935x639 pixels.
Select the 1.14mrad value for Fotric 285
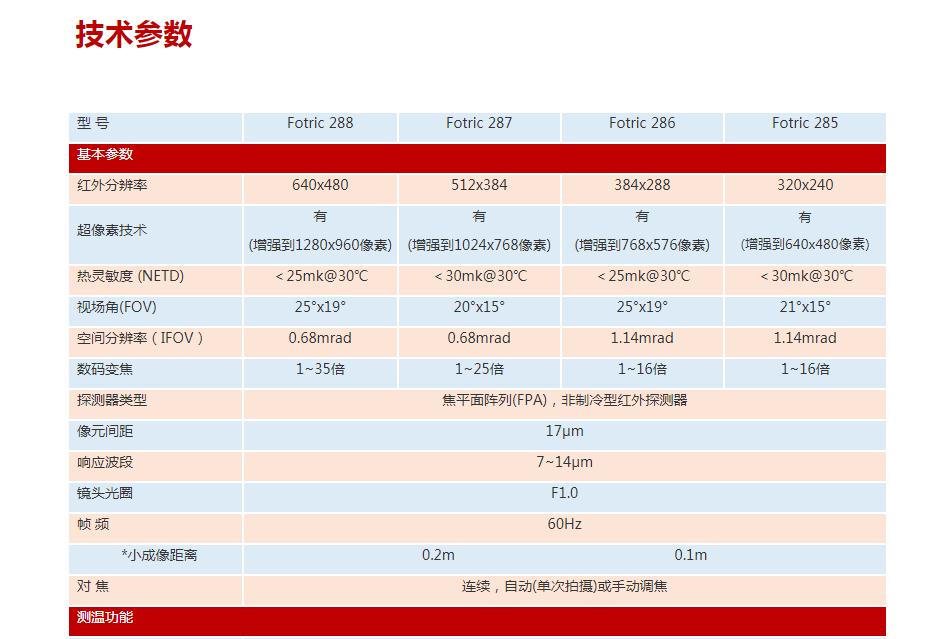point(805,338)
